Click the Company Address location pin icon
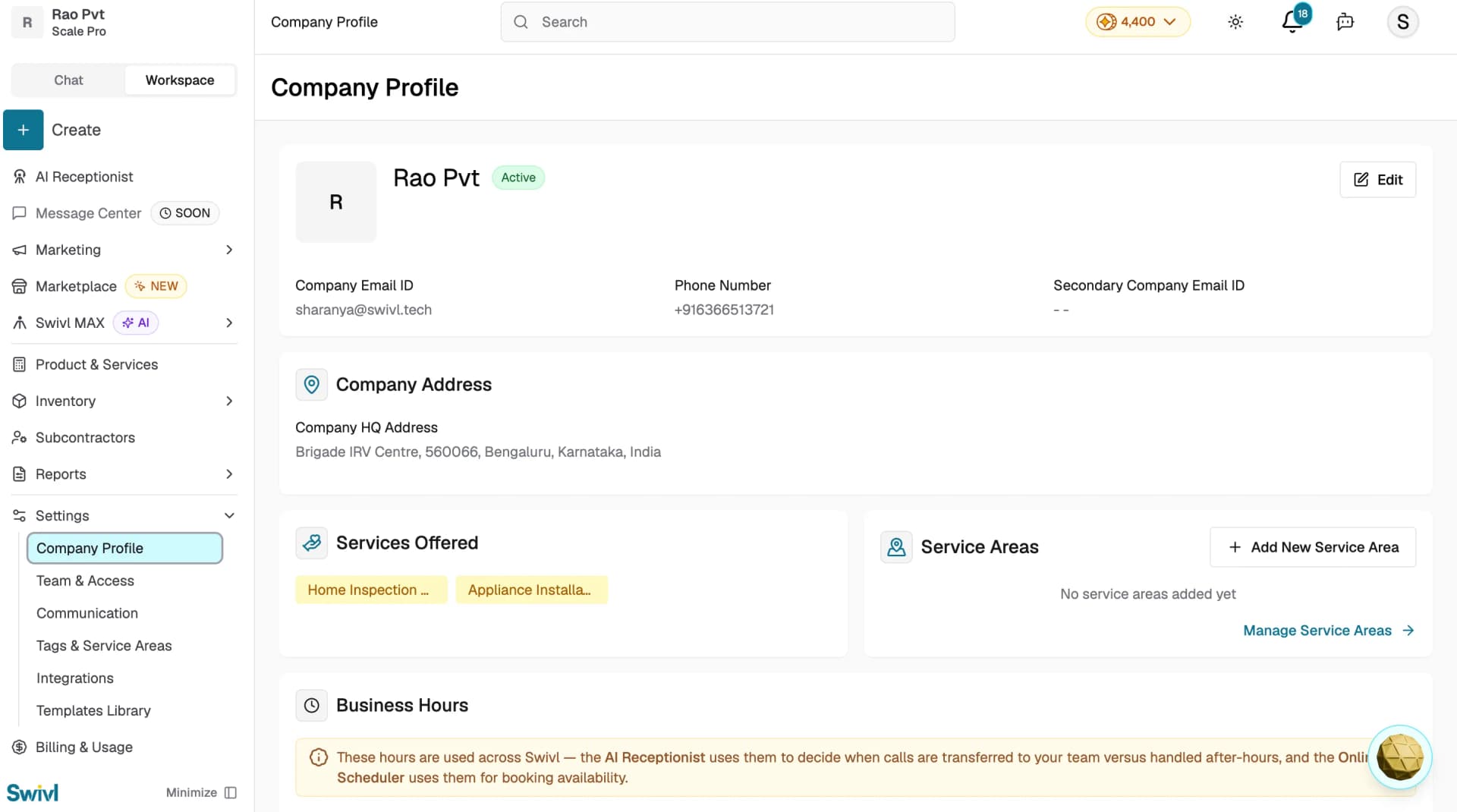 [311, 385]
